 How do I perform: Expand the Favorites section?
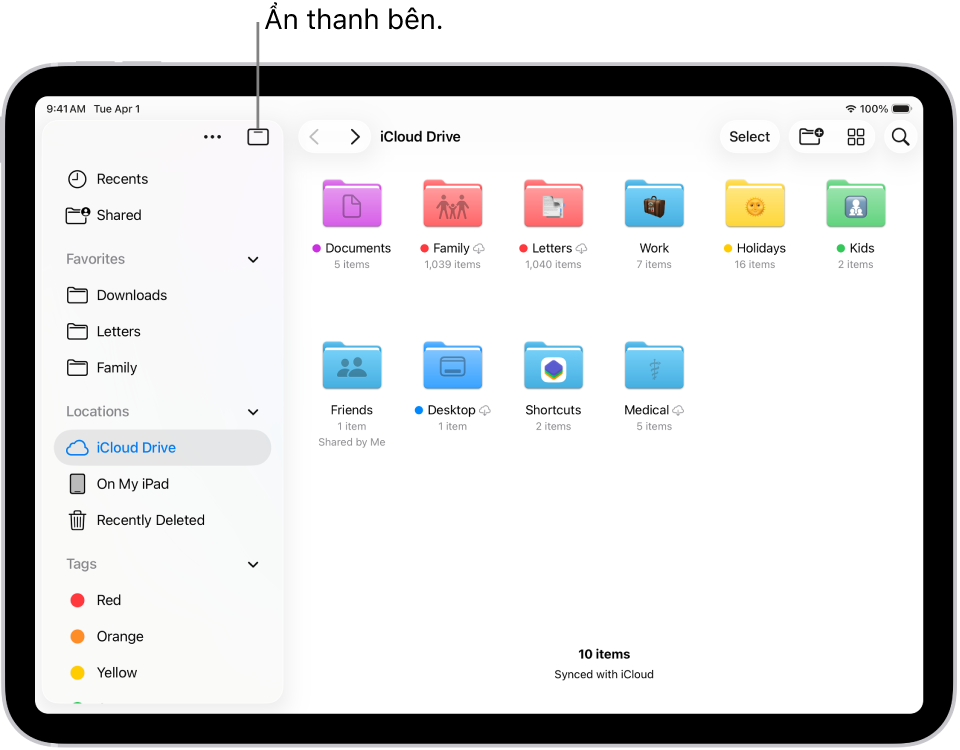(x=252, y=259)
